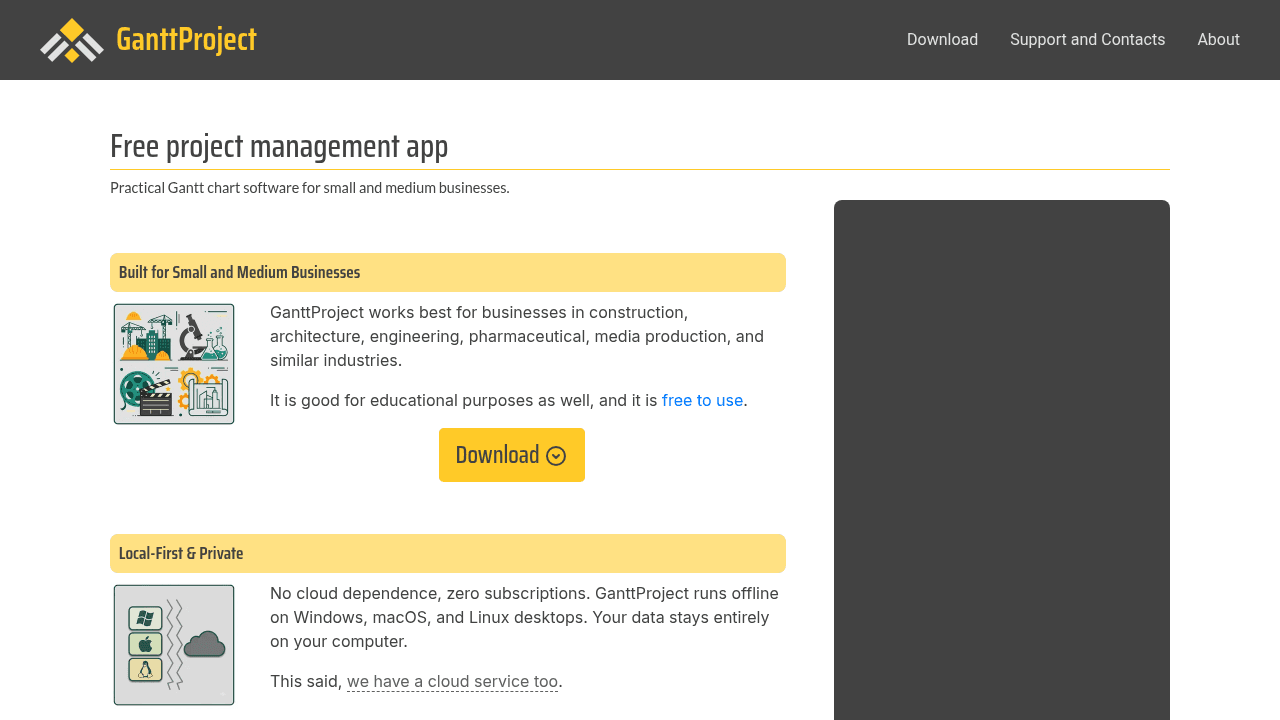Viewport: 1280px width, 720px height.
Task: Click the paragraph starting "GanttProject works best"
Action: pyautogui.click(x=517, y=336)
